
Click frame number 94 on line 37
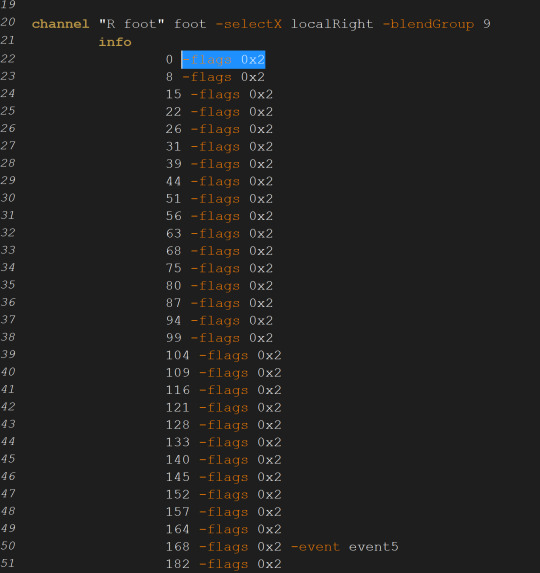[174, 320]
